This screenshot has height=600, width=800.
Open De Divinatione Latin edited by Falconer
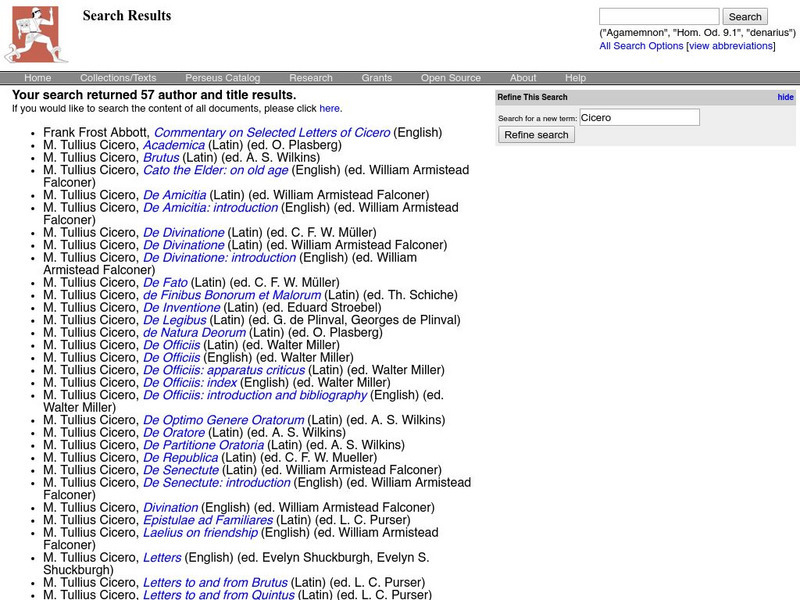pyautogui.click(x=184, y=245)
